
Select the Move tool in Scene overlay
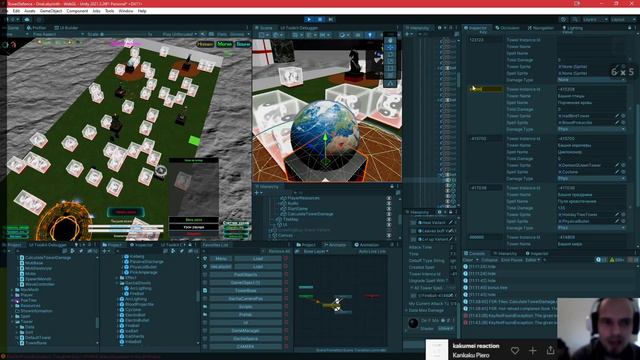pos(390,48)
